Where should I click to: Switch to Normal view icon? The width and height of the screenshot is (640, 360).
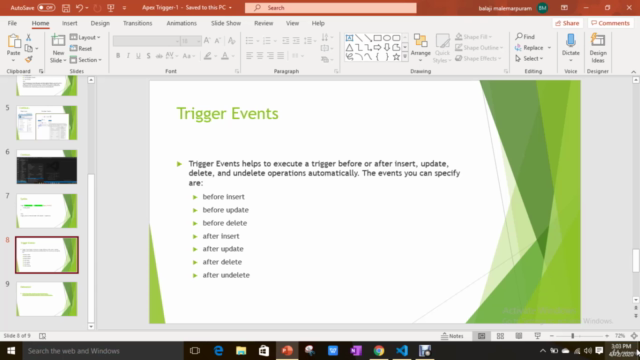coord(482,336)
